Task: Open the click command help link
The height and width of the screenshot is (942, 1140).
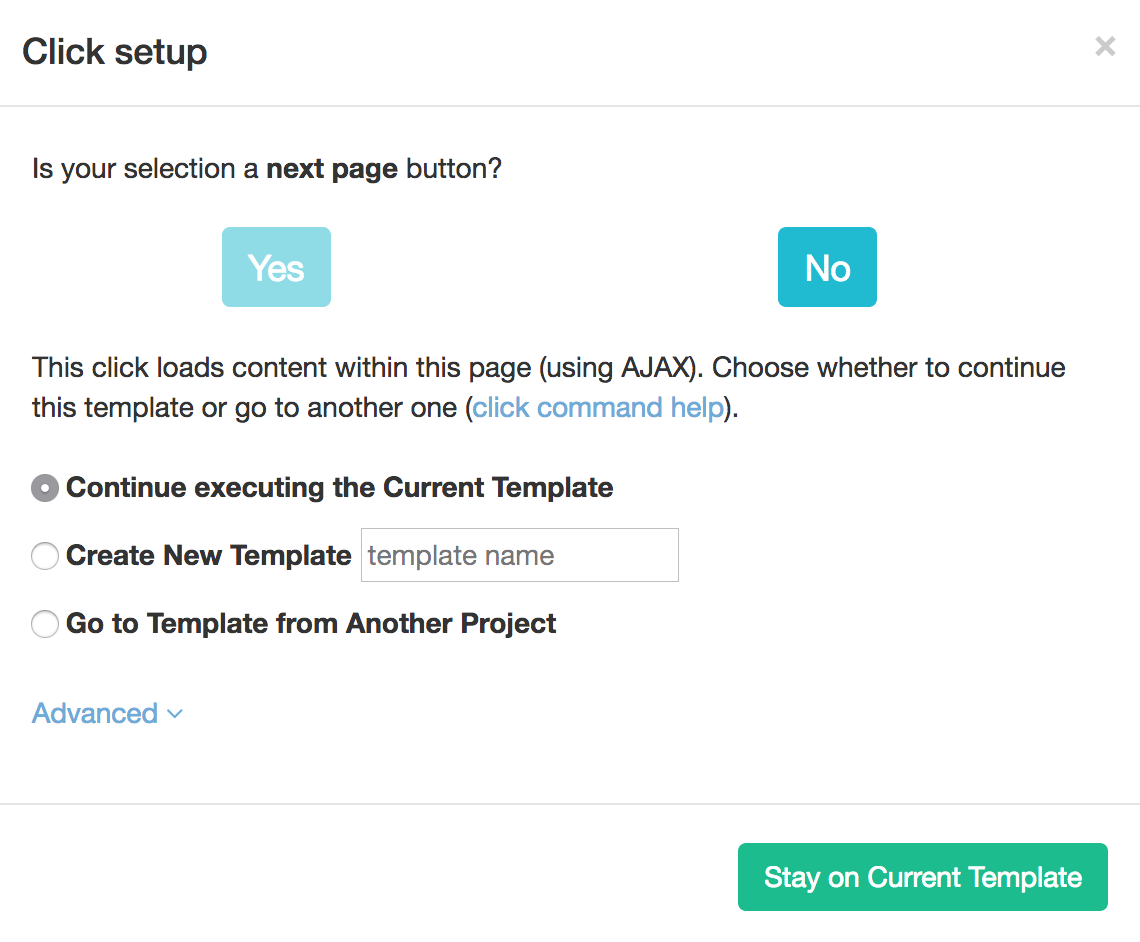Action: pyautogui.click(x=598, y=408)
